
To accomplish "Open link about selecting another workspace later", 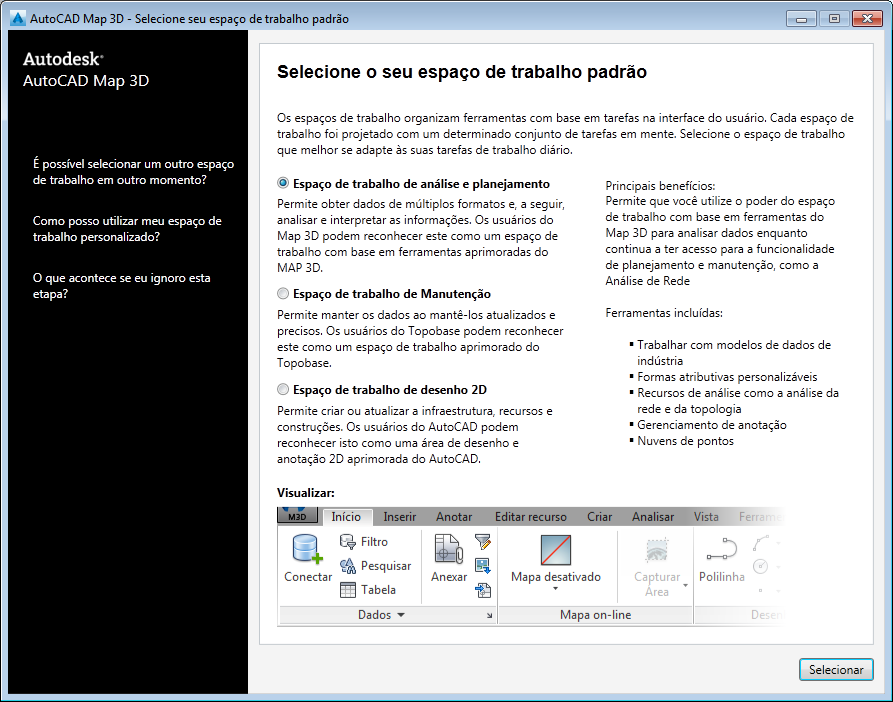I will (133, 172).
